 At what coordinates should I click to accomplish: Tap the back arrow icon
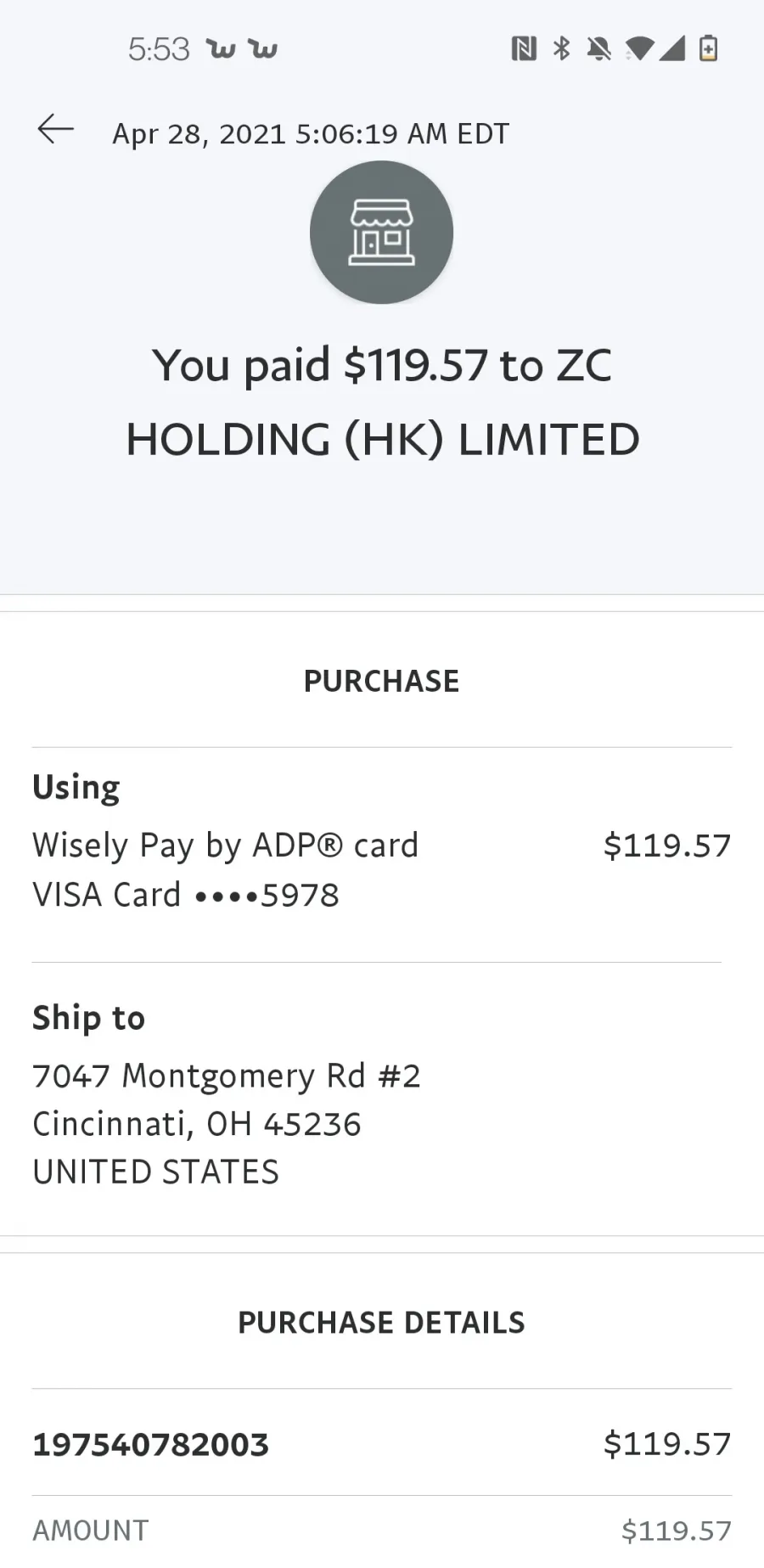coord(56,129)
